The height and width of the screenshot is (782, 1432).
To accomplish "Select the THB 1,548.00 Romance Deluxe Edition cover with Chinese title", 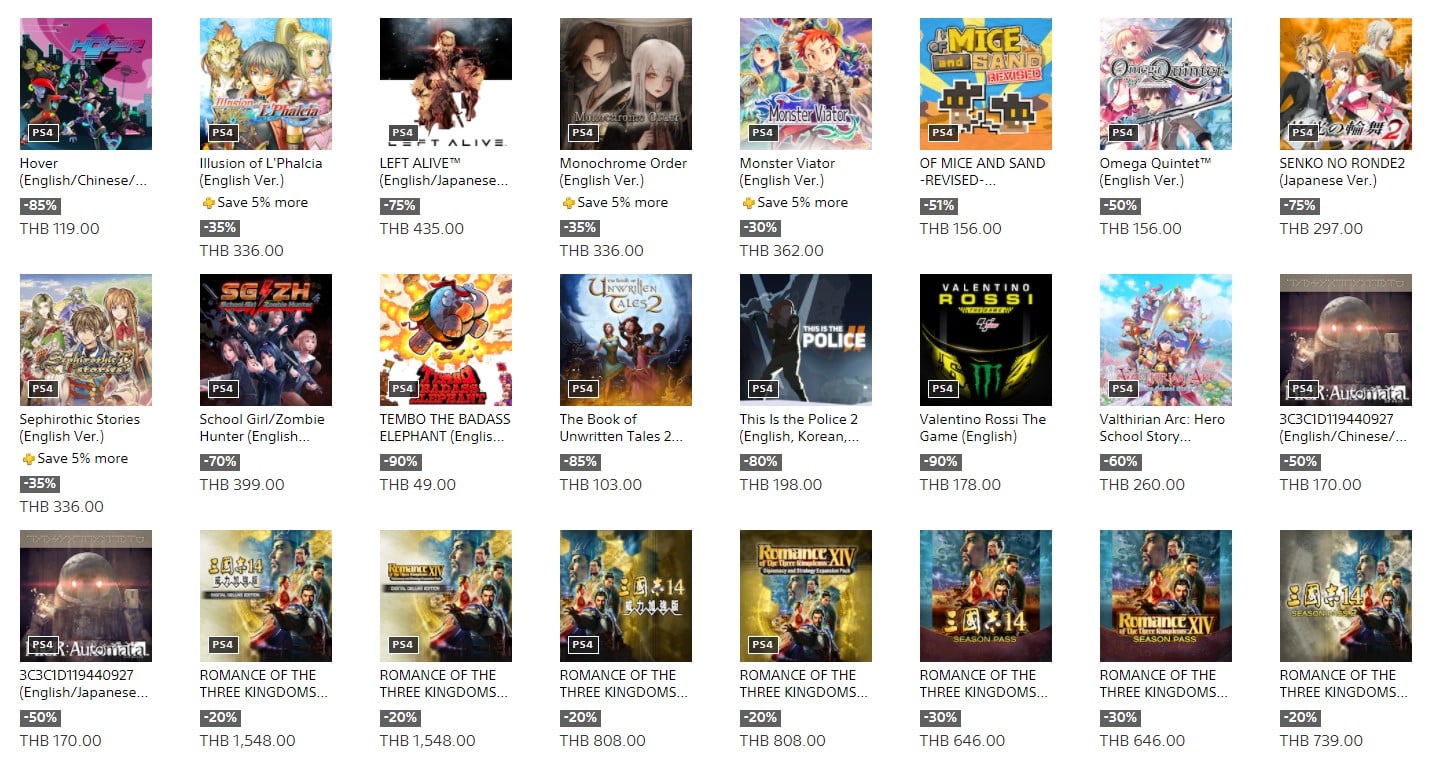I will point(266,596).
